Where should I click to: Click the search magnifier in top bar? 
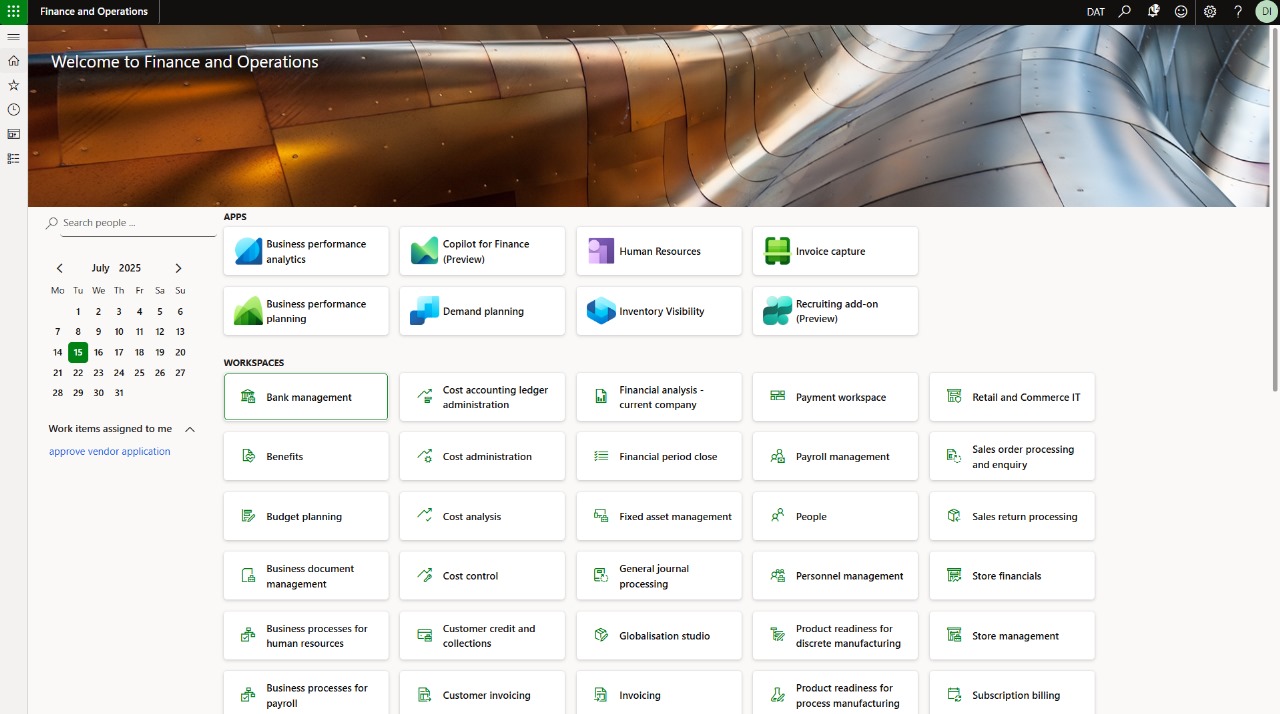(1125, 12)
